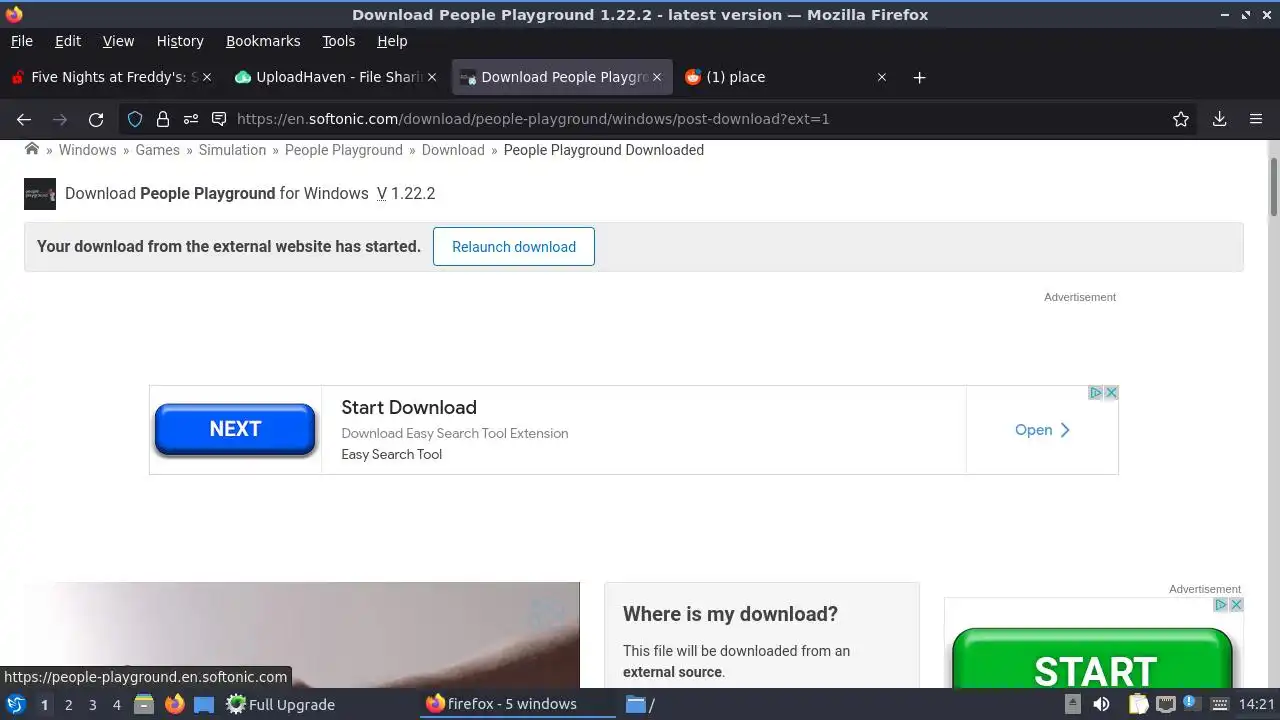1280x720 pixels.
Task: Open the Firefox hamburger menu
Action: (x=1256, y=119)
